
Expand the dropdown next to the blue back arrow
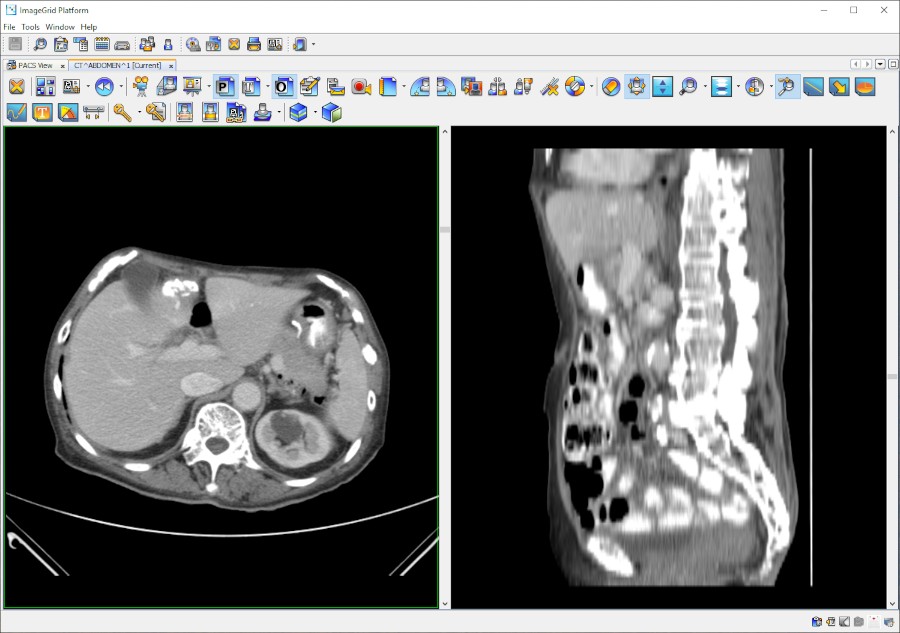tap(121, 86)
